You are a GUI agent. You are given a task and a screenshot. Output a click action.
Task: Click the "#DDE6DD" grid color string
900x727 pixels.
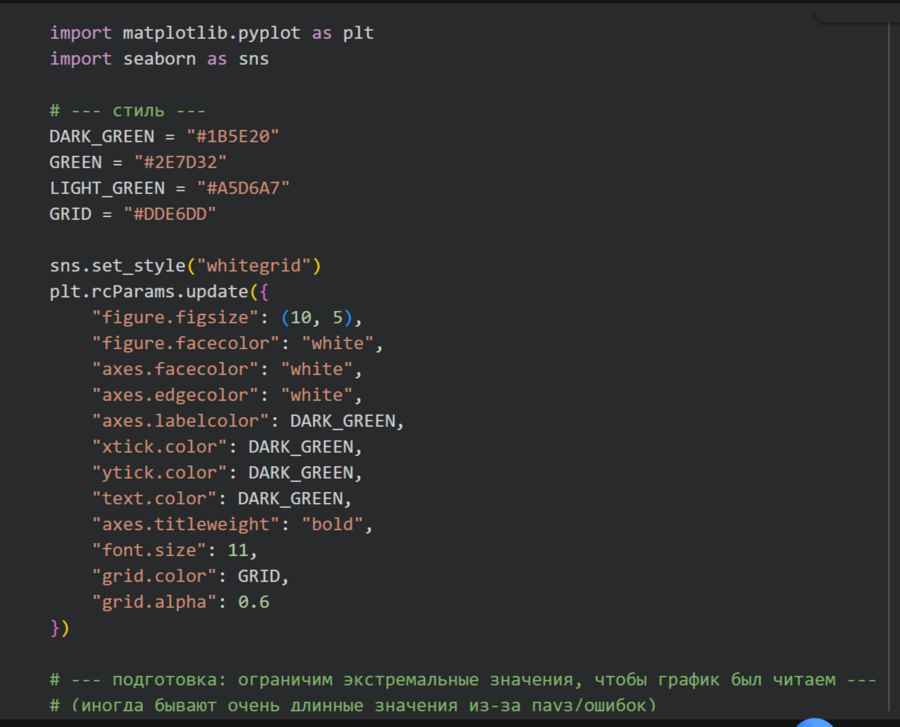pyautogui.click(x=170, y=214)
